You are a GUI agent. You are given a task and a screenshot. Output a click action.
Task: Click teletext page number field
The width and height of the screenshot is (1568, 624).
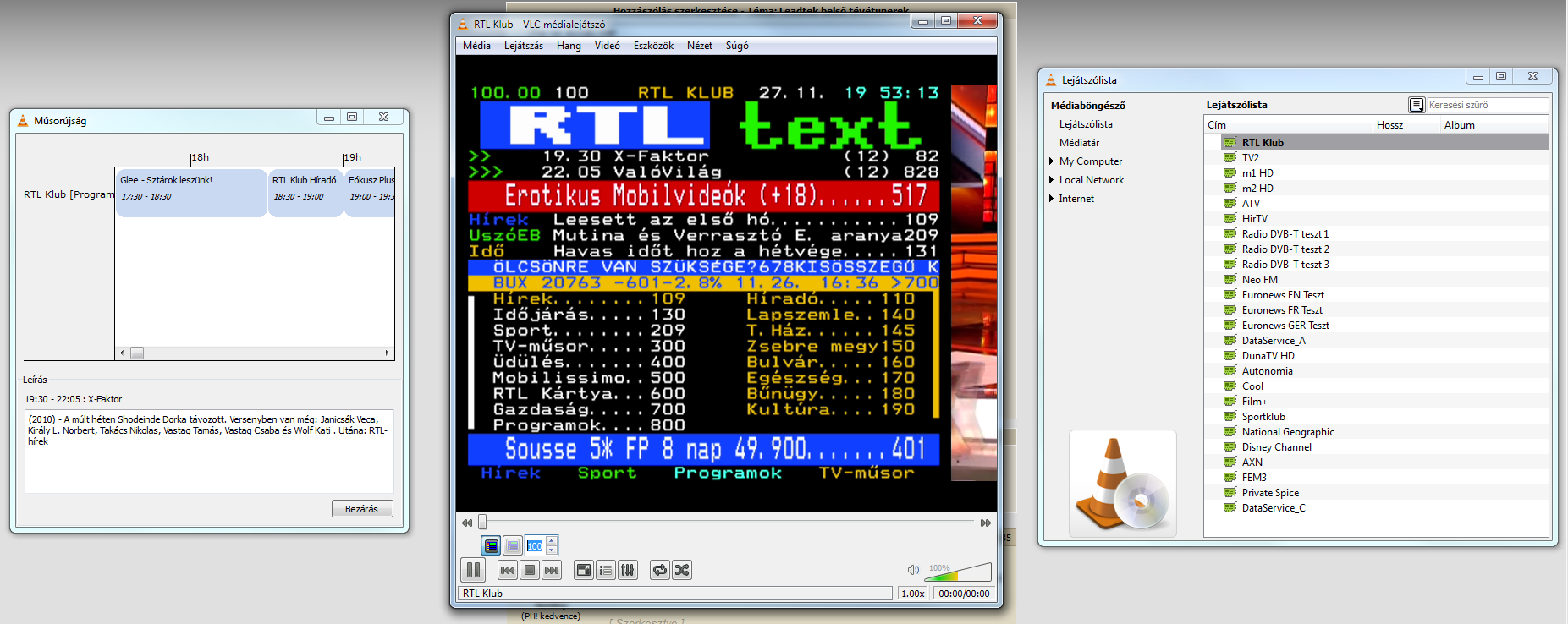click(x=535, y=545)
